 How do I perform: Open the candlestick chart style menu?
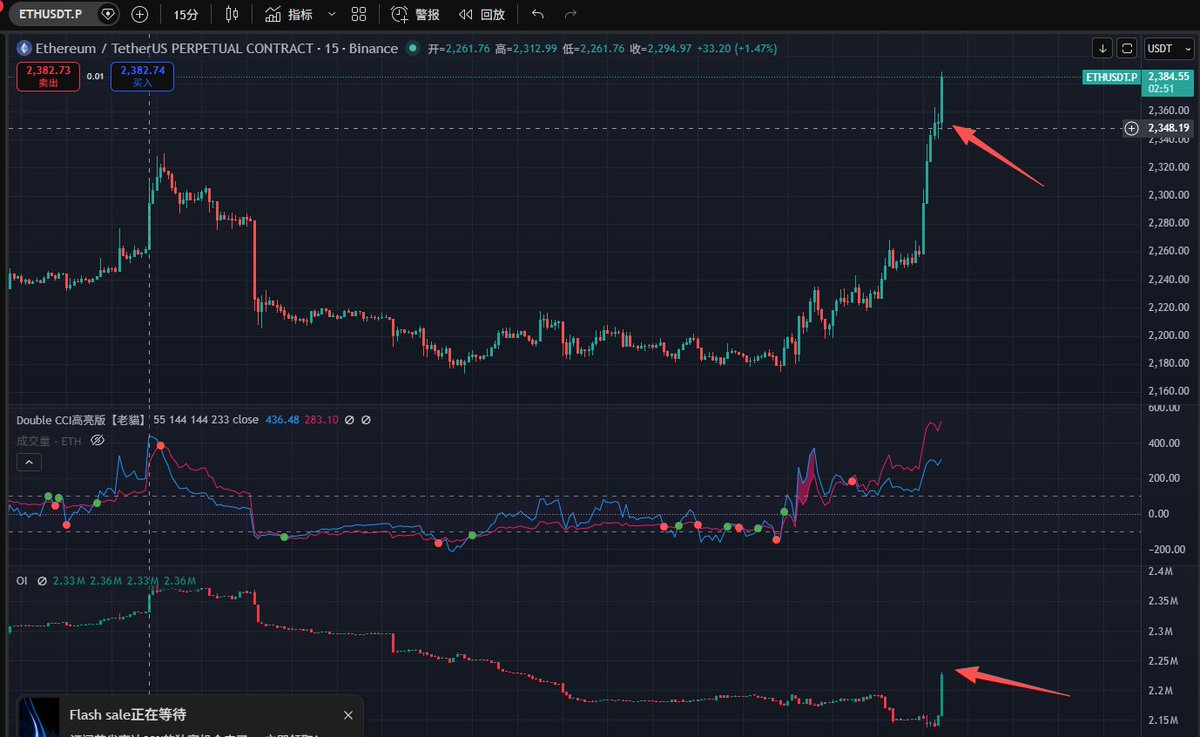point(233,14)
